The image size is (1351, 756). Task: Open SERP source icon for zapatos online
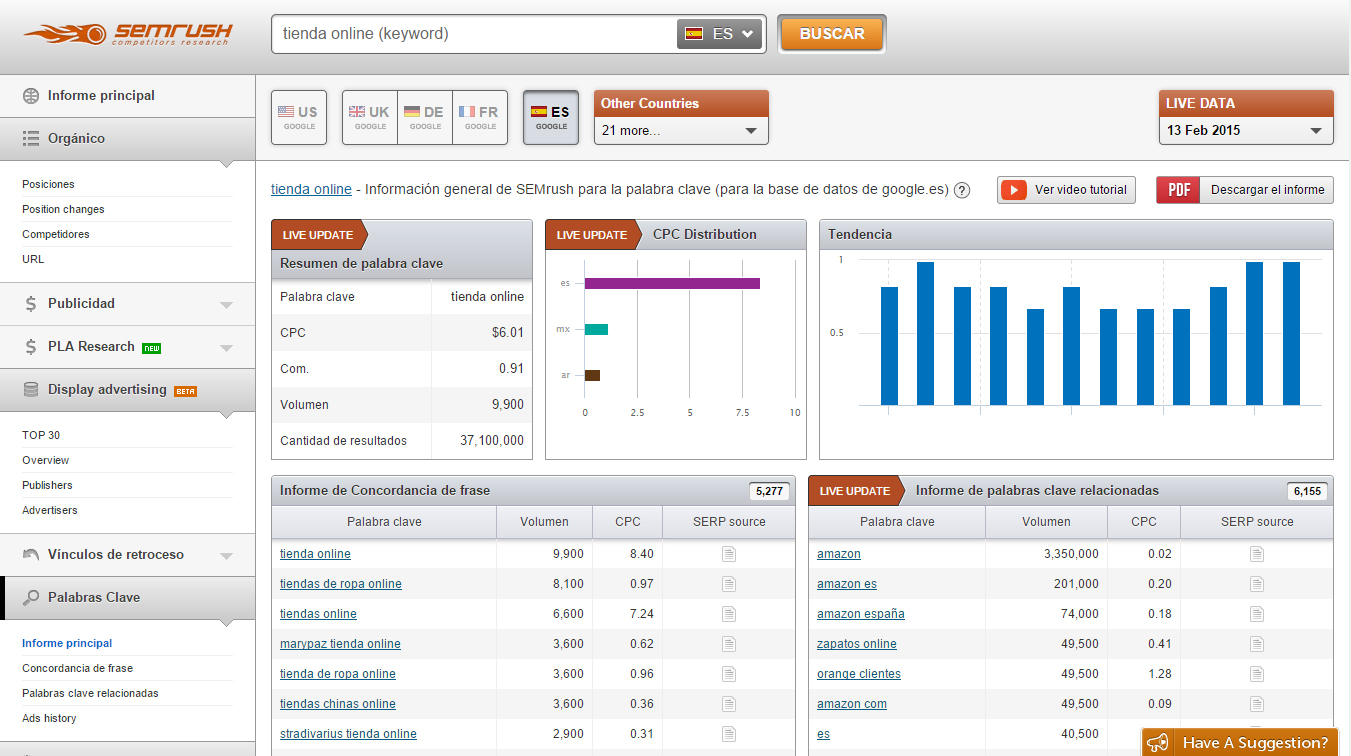point(1257,644)
